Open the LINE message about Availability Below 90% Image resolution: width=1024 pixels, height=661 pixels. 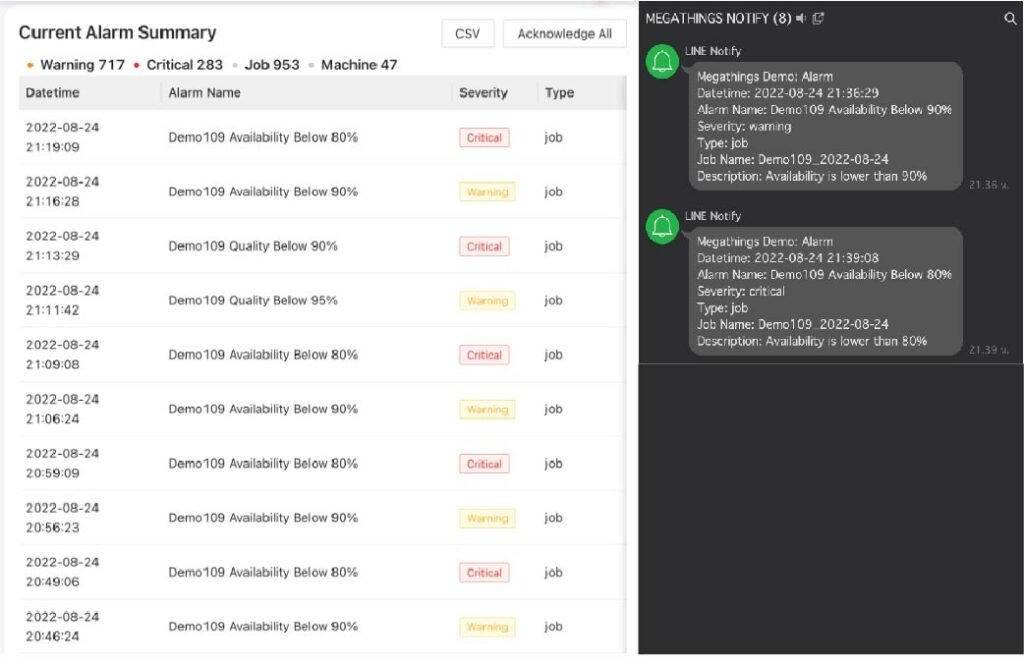[825, 126]
